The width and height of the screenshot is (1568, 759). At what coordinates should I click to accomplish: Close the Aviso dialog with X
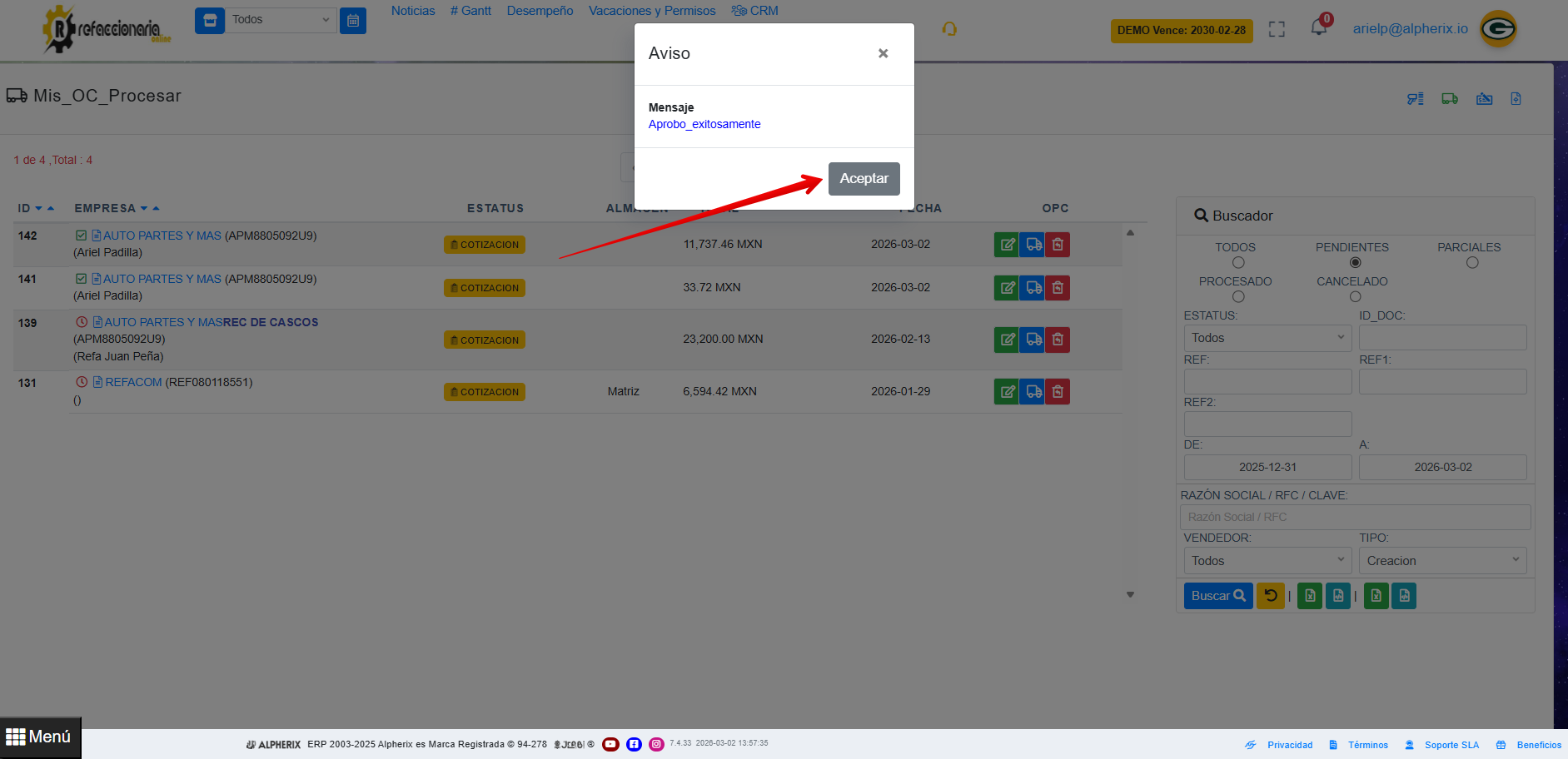883,53
